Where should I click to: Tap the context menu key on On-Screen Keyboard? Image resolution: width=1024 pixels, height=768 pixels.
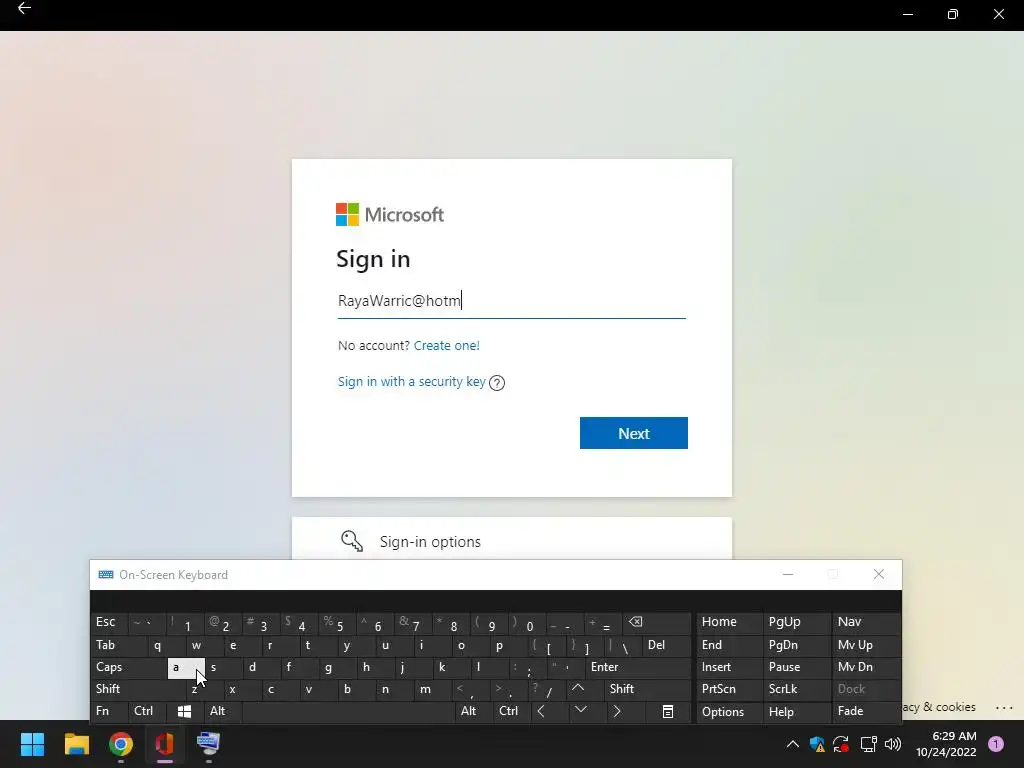click(667, 711)
